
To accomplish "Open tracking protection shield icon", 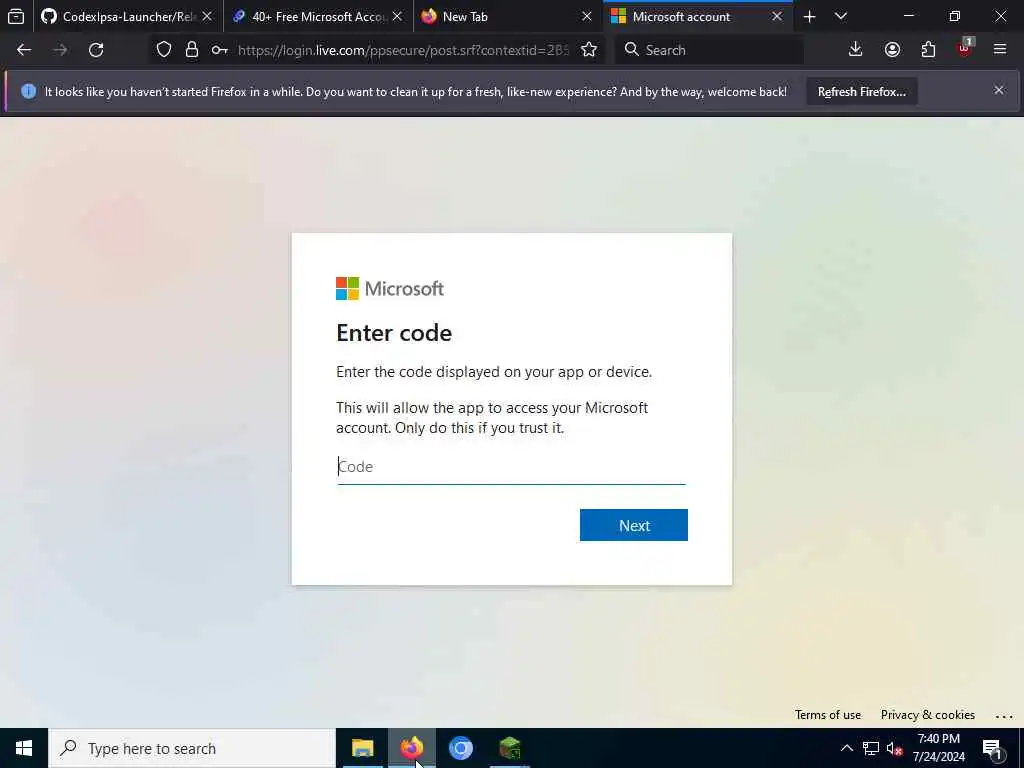I will [164, 50].
